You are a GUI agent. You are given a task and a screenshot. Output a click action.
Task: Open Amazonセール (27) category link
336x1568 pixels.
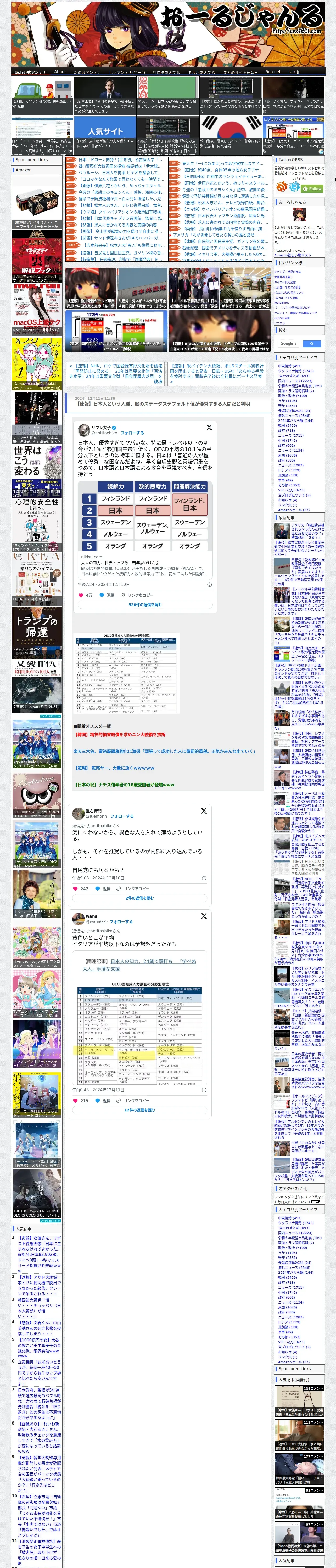point(294,510)
